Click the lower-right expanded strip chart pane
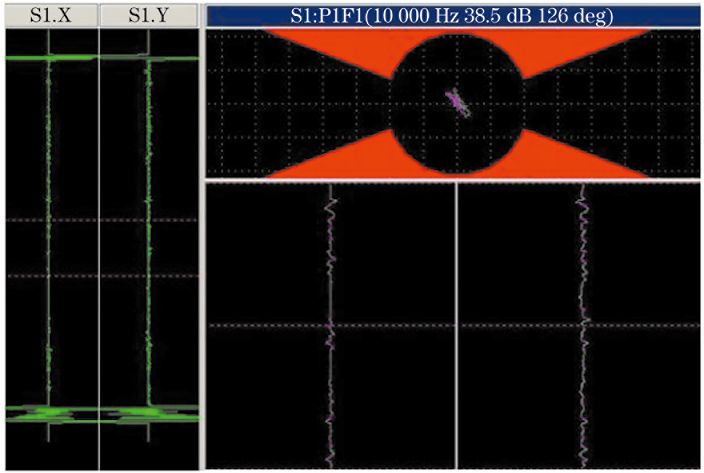 (x=579, y=325)
